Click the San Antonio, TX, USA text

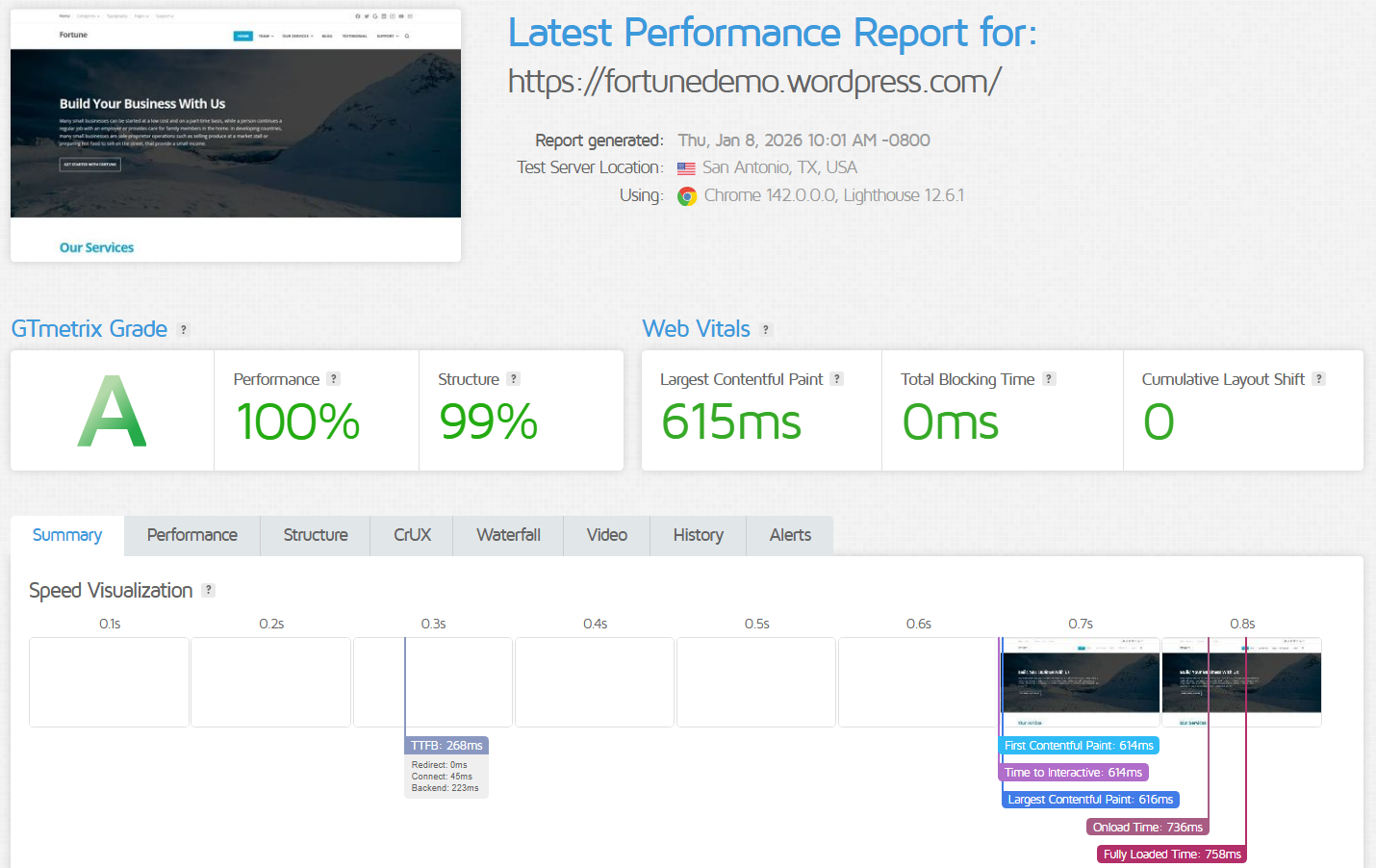[x=779, y=167]
